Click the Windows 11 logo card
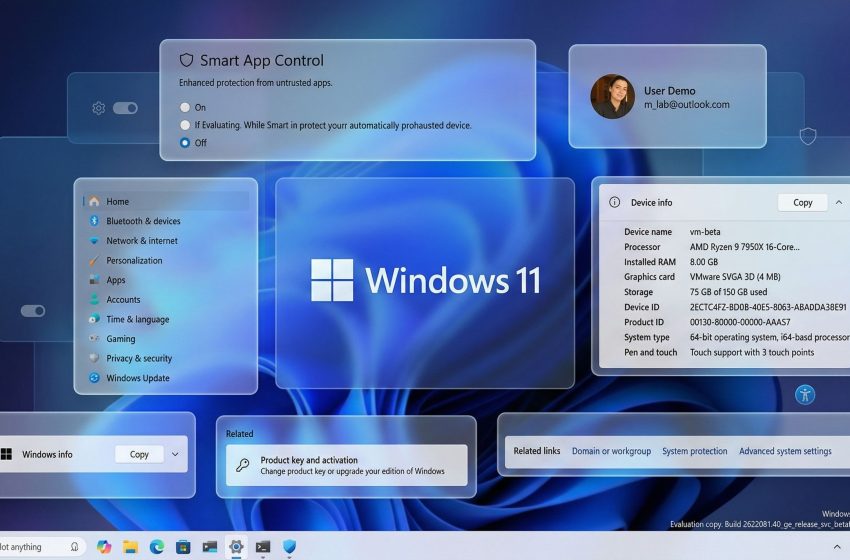Screen dimensions: 850x560 (x=425, y=283)
